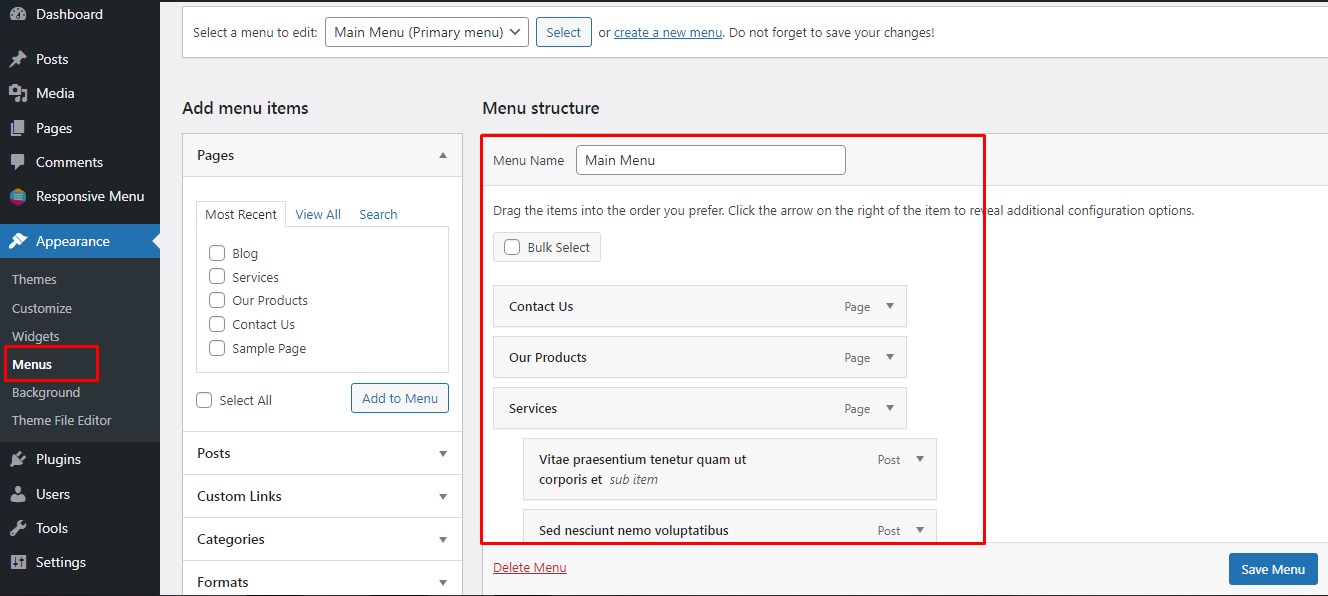Click the Responsive Menu plugin icon
1328x596 pixels.
(x=18, y=197)
